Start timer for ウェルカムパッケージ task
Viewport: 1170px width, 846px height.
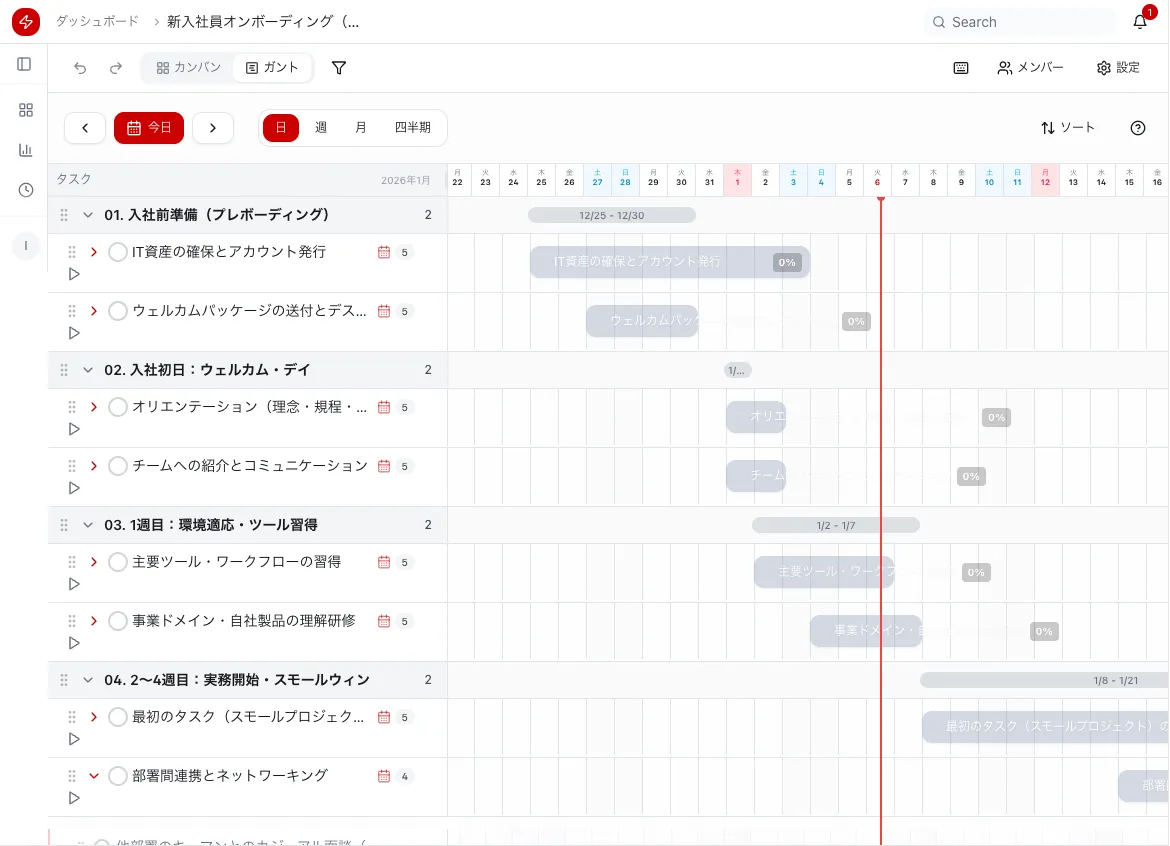pyautogui.click(x=74, y=333)
